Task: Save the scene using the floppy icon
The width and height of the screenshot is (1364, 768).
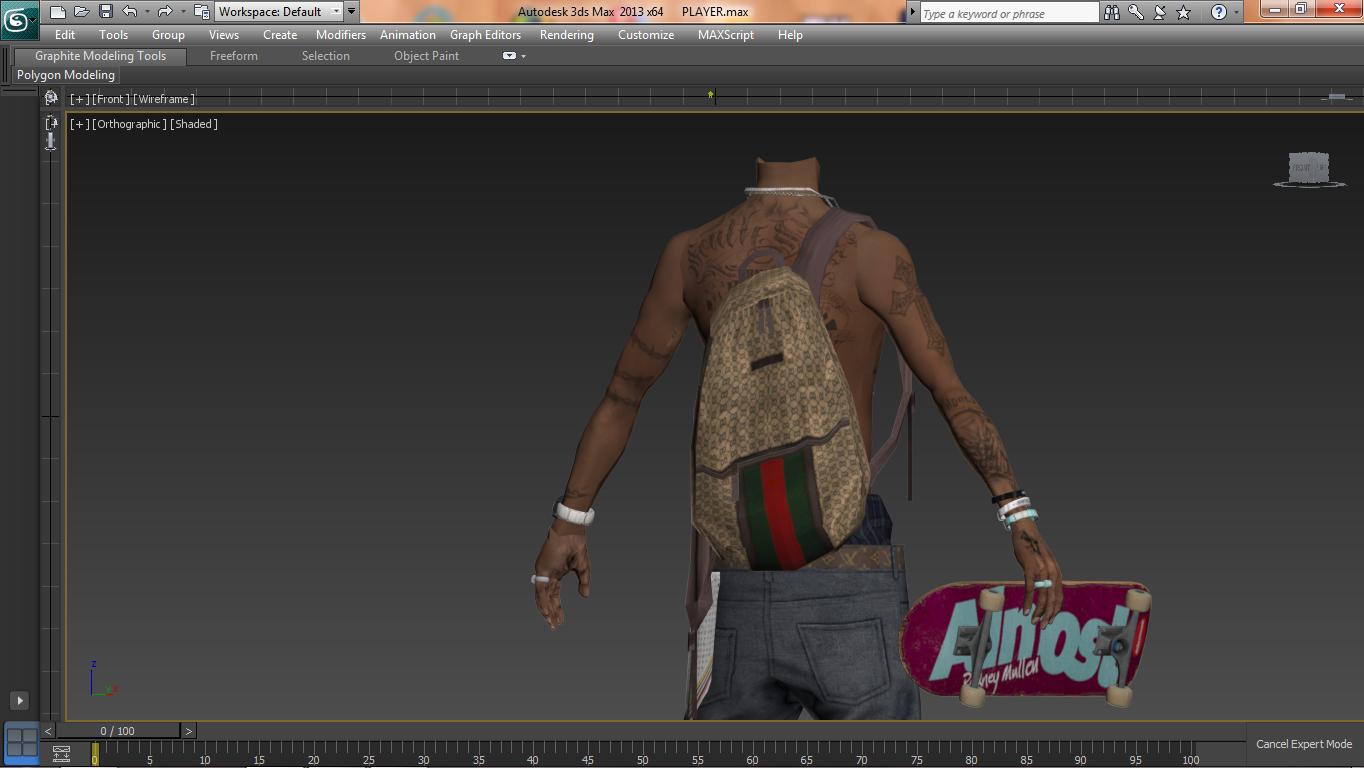Action: click(x=106, y=12)
